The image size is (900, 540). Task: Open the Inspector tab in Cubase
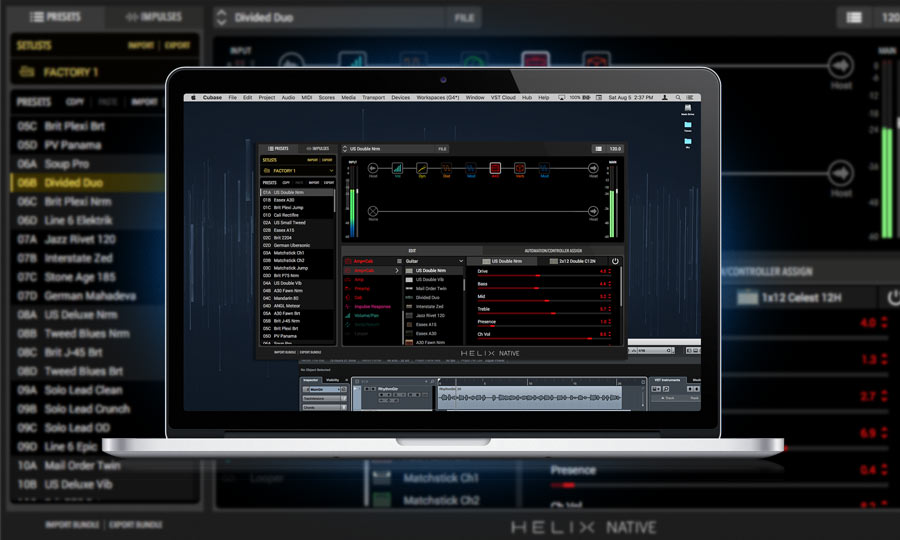[311, 380]
